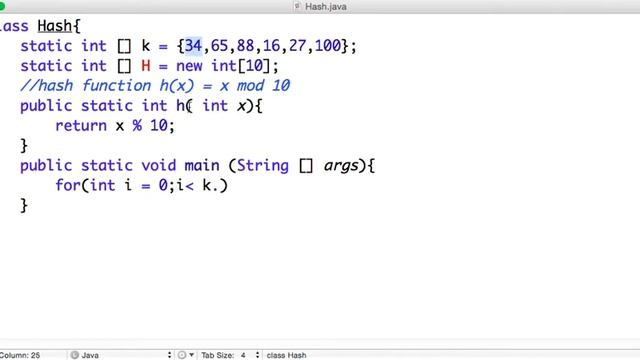Click the Hash.java window title
The height and width of the screenshot is (360, 640).
[326, 7]
